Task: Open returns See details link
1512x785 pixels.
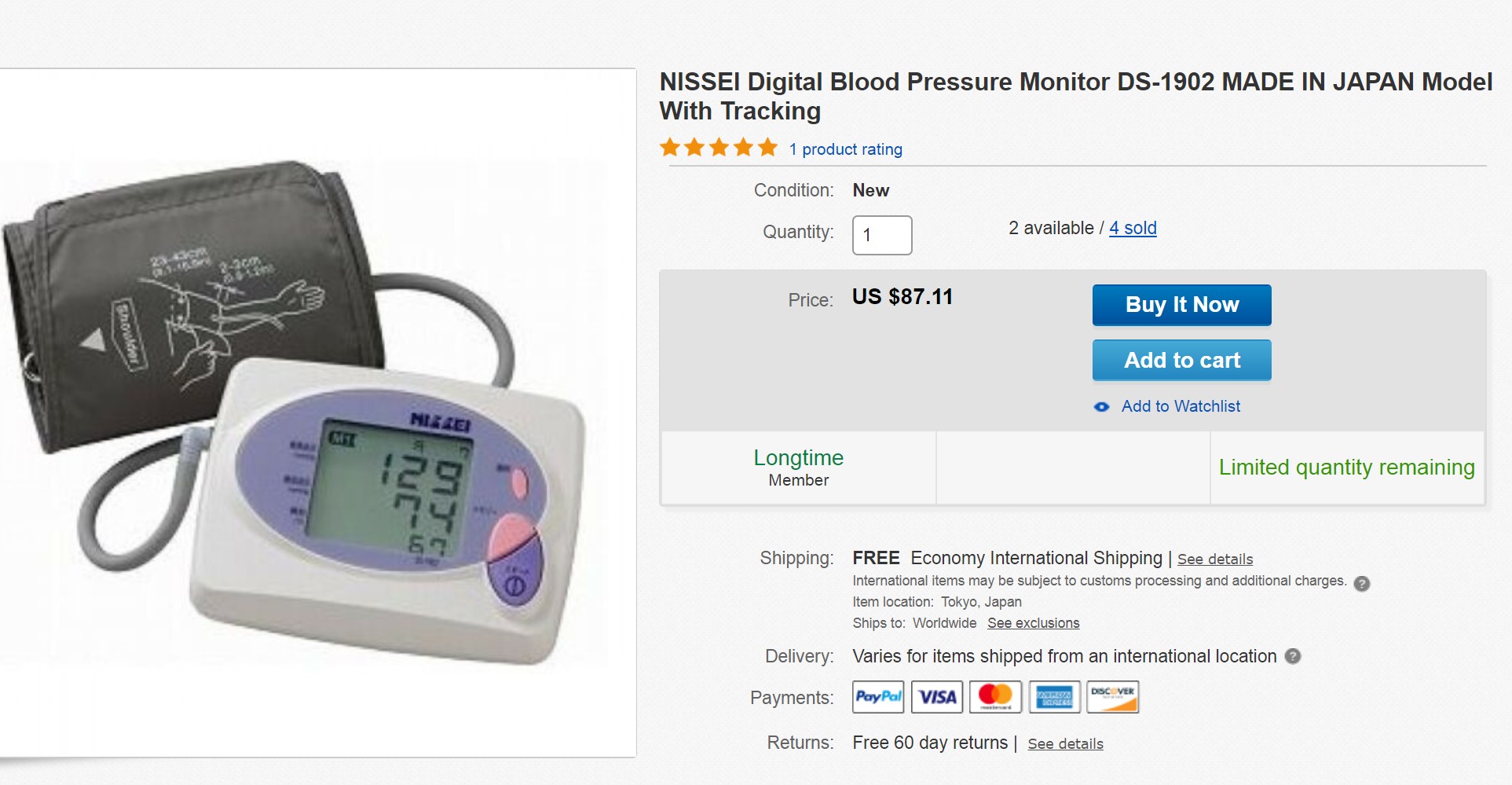Action: click(1065, 744)
